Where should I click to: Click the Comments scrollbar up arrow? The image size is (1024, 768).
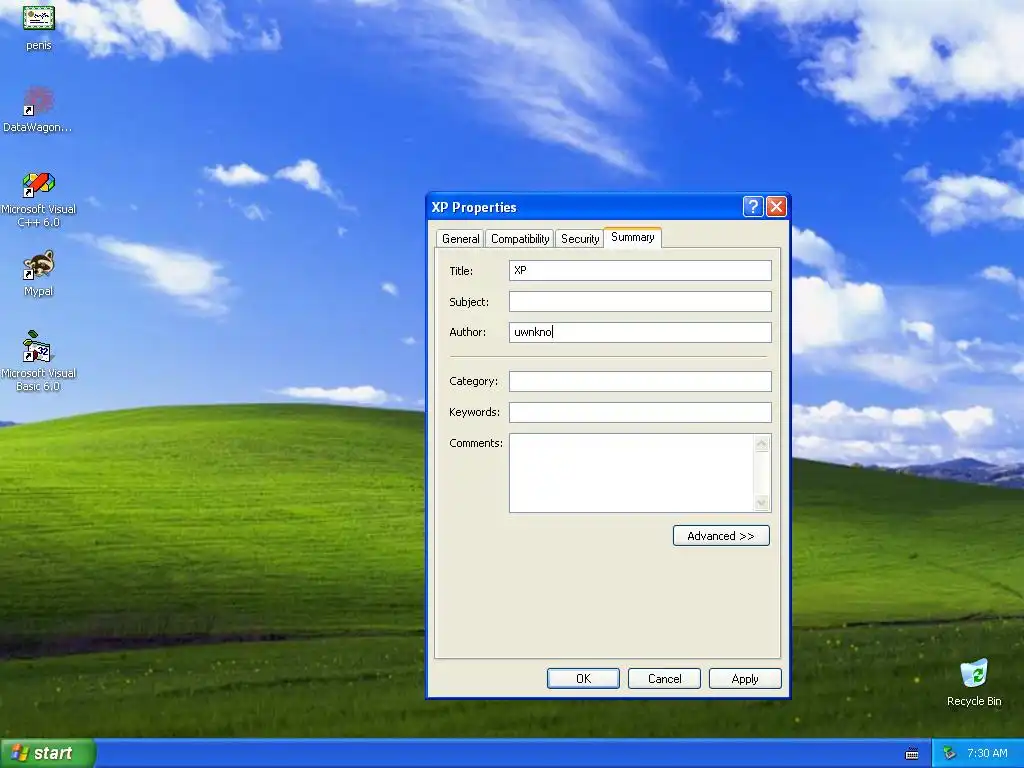tap(761, 444)
